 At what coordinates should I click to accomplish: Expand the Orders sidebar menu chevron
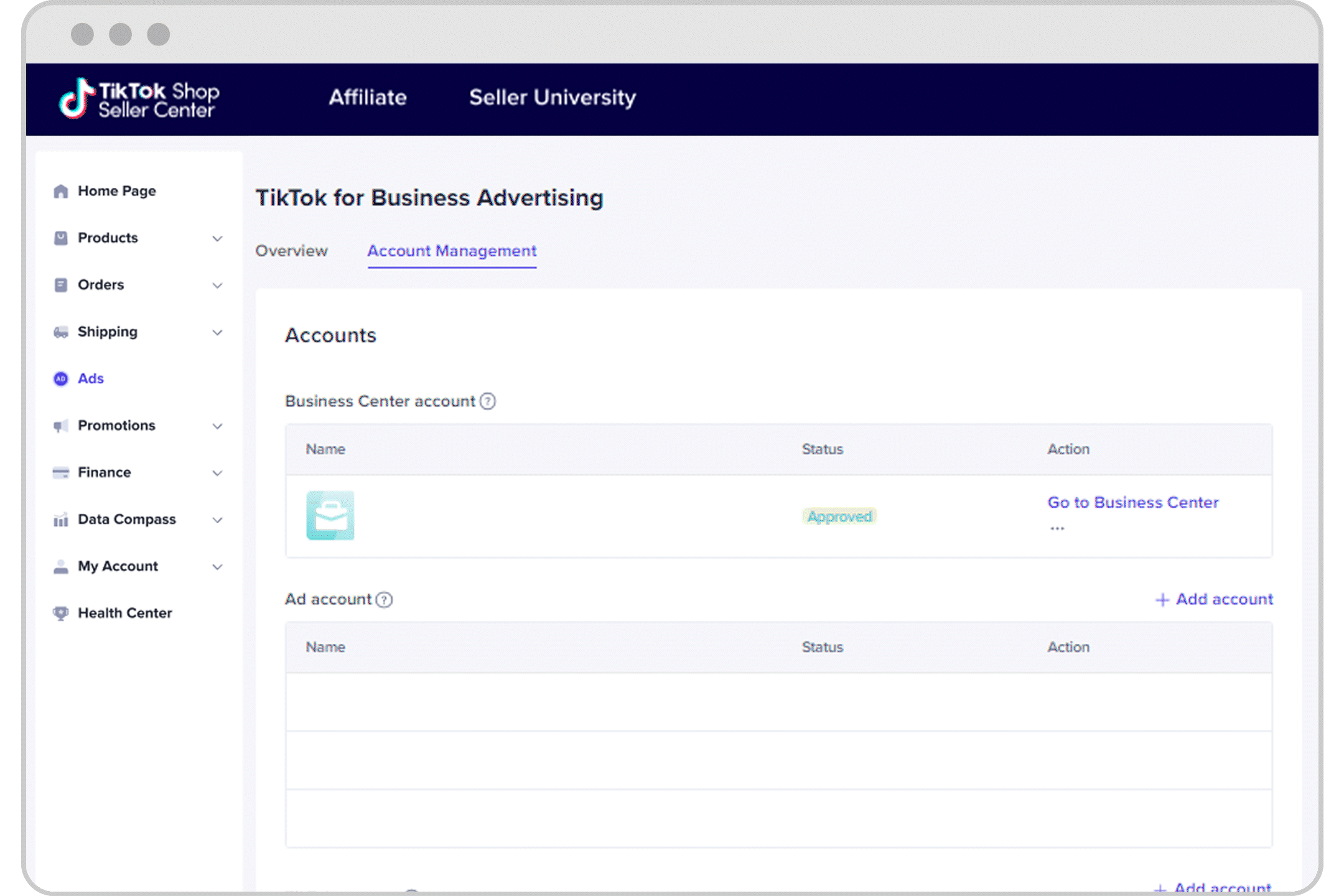217,286
